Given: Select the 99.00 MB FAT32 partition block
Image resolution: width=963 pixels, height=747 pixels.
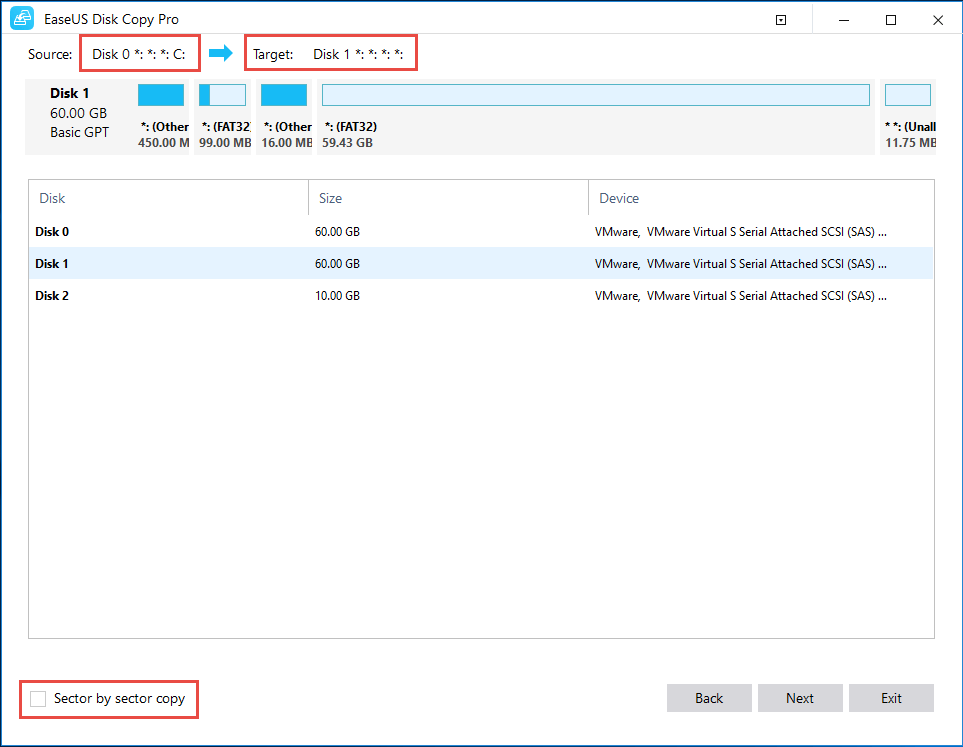Looking at the screenshot, I should (222, 94).
